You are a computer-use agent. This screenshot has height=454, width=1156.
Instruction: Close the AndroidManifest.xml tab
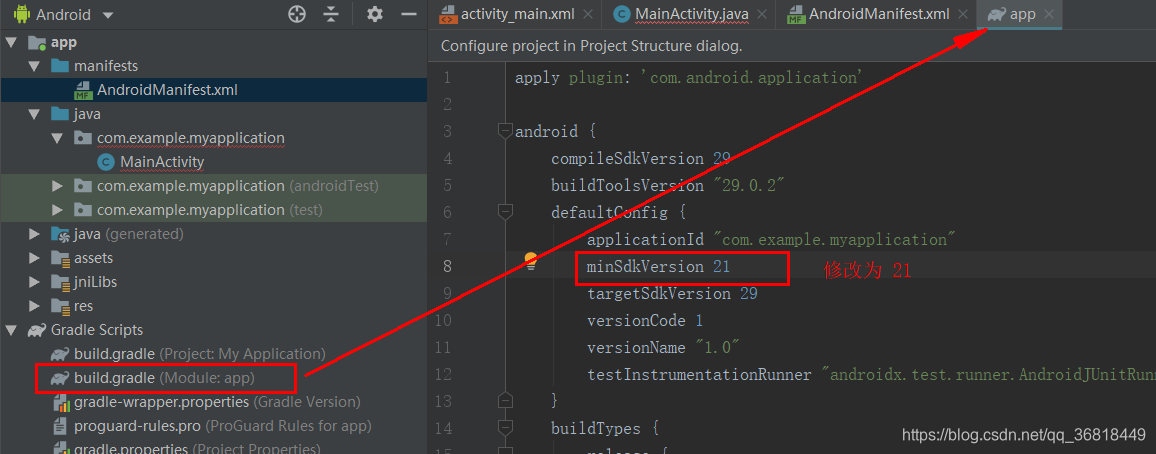(963, 14)
